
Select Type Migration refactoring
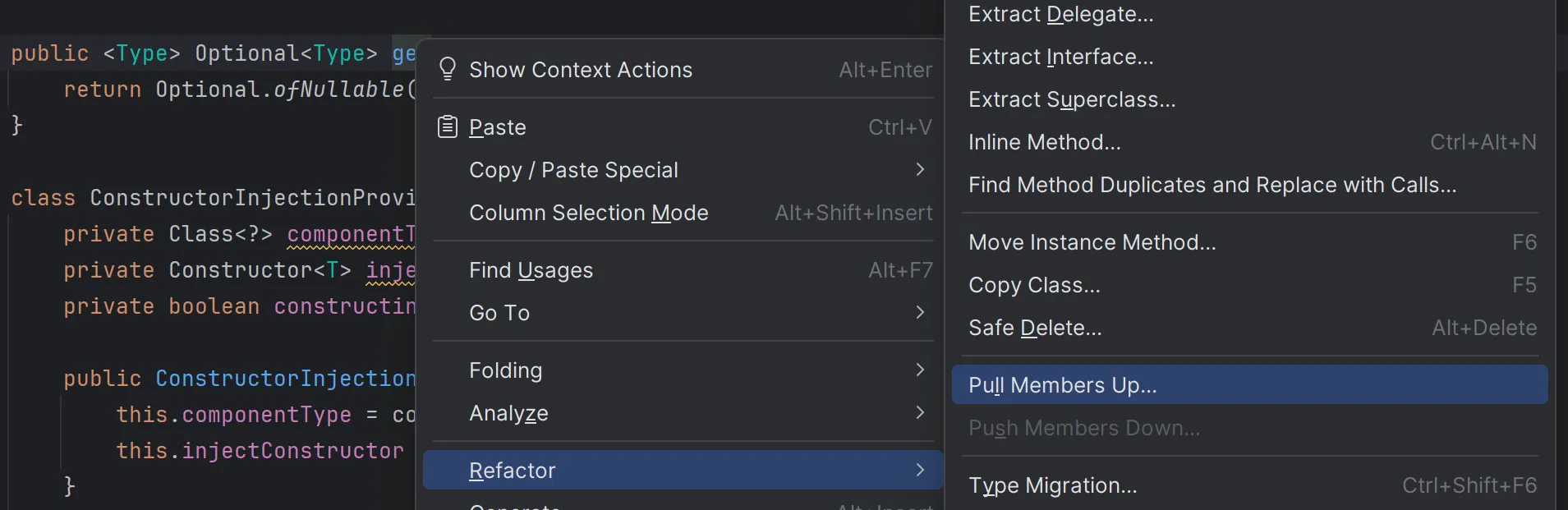1052,485
